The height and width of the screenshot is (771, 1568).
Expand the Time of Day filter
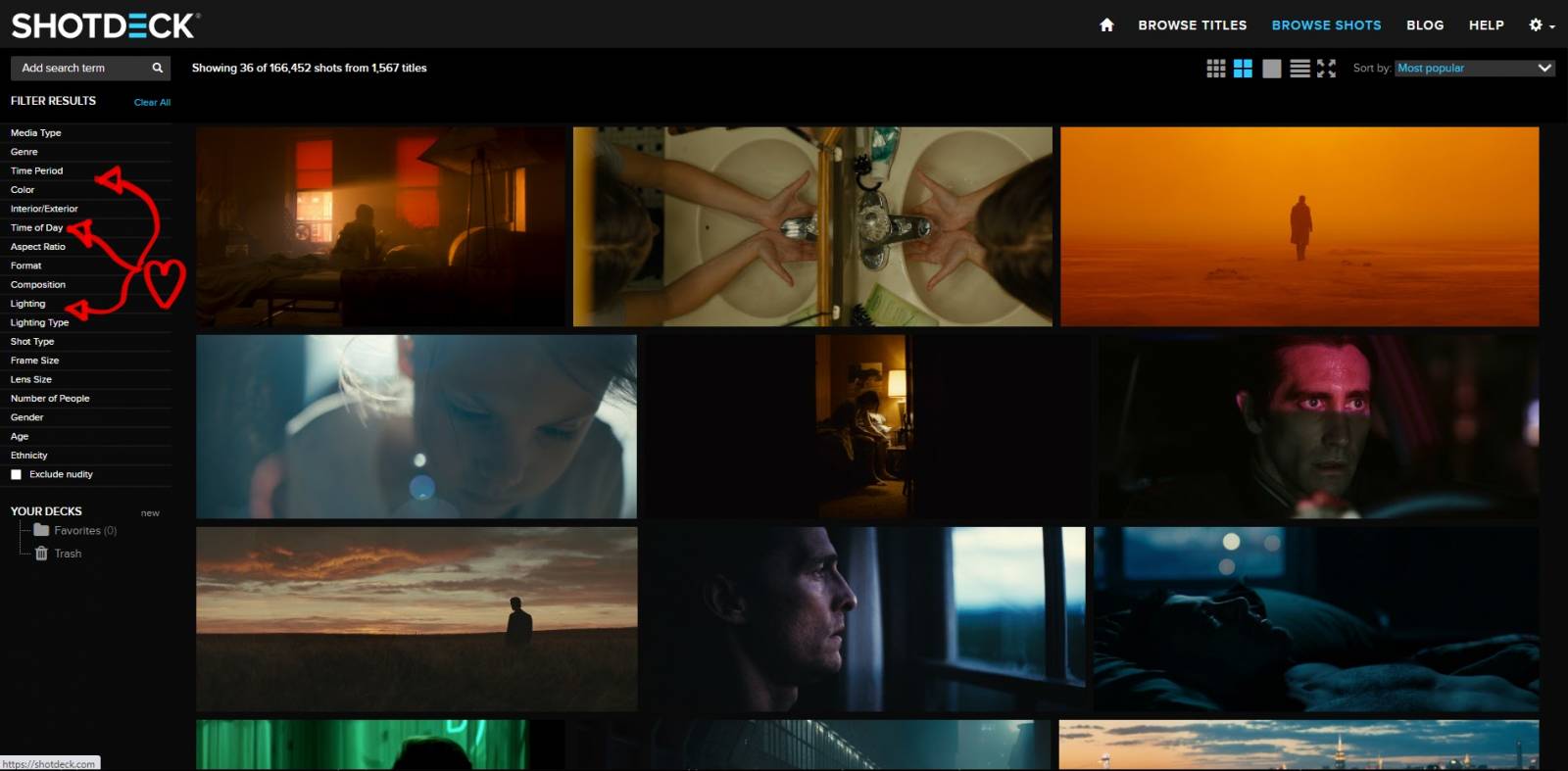point(36,227)
